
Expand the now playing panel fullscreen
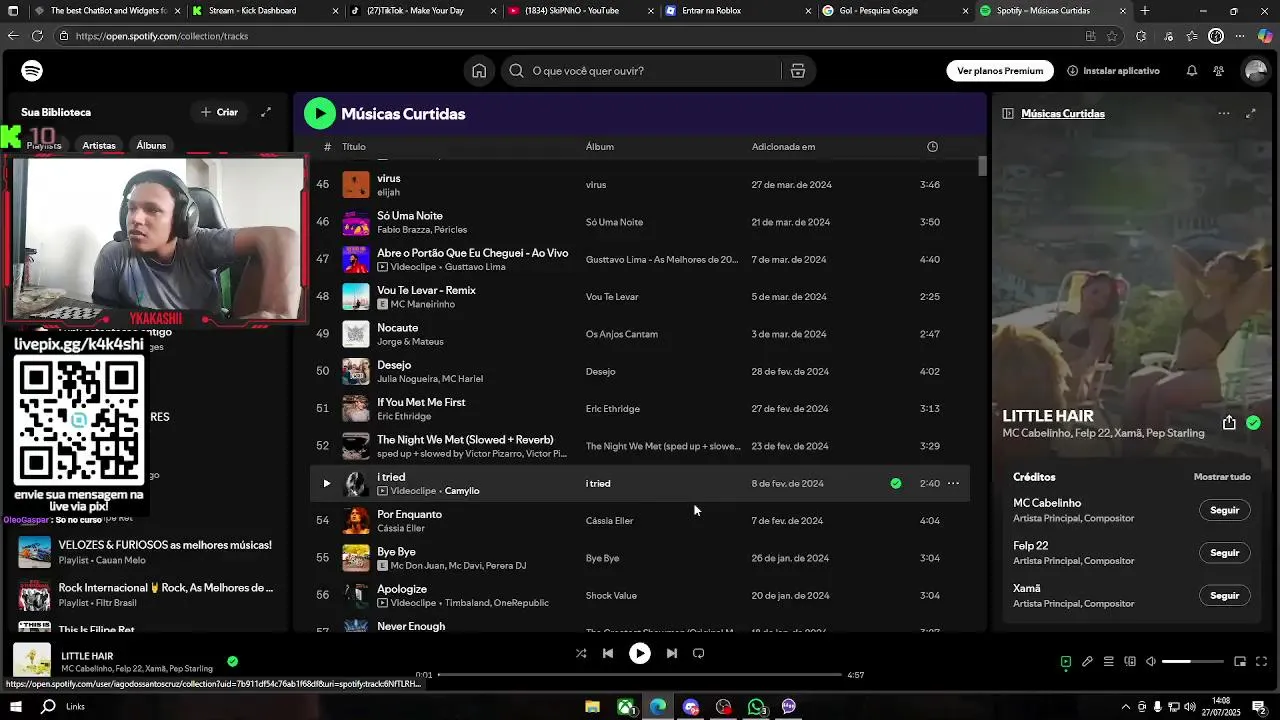1251,114
